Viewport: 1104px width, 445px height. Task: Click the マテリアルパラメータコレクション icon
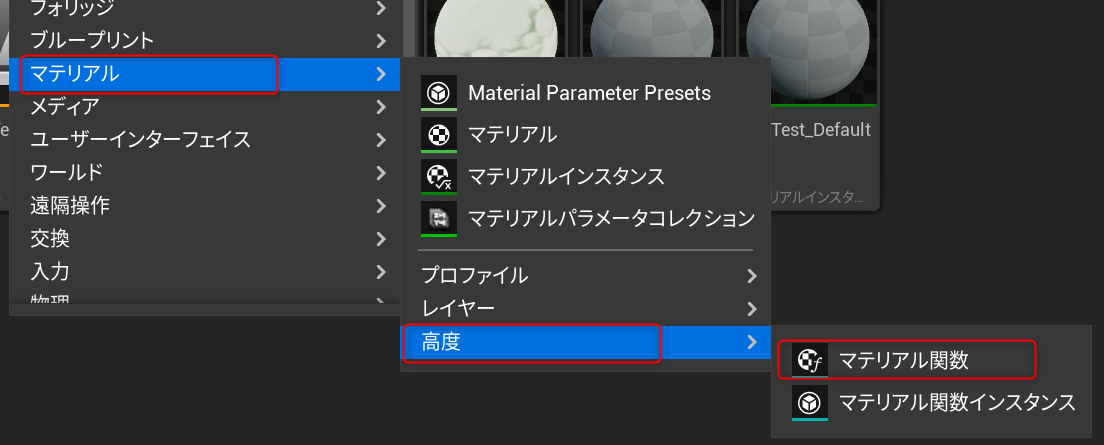pyautogui.click(x=439, y=218)
